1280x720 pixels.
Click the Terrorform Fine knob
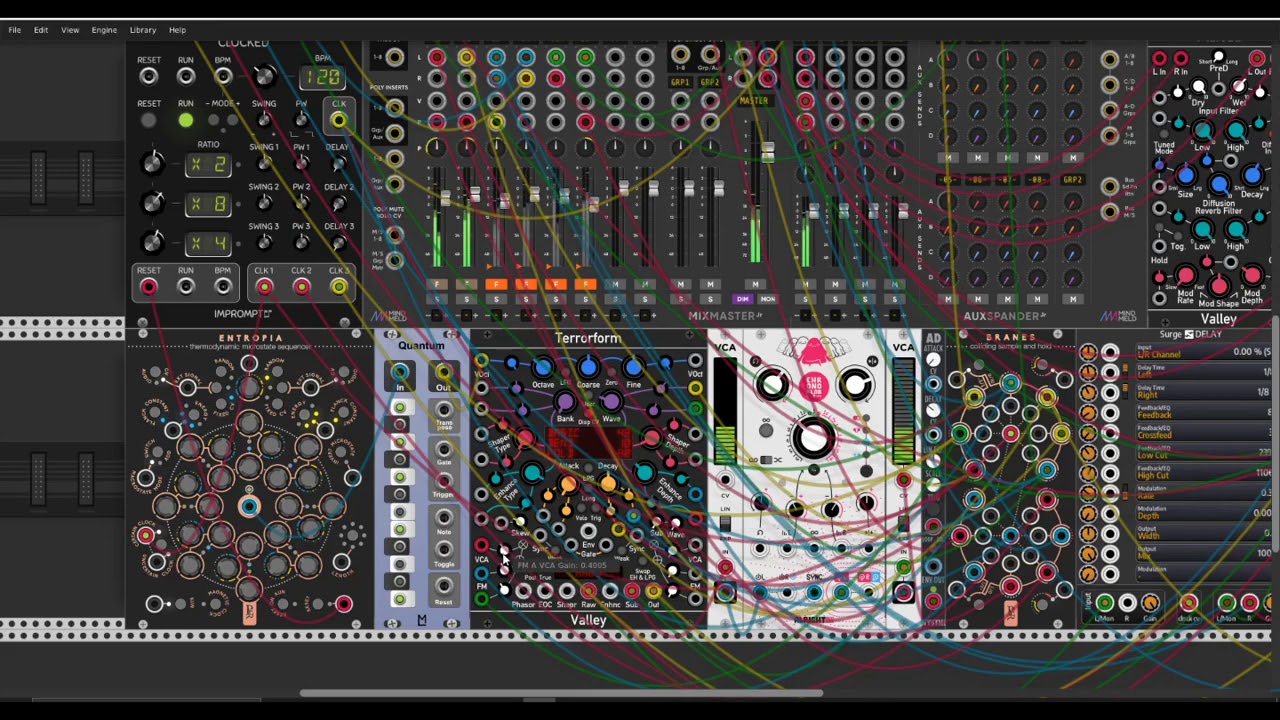click(x=633, y=369)
